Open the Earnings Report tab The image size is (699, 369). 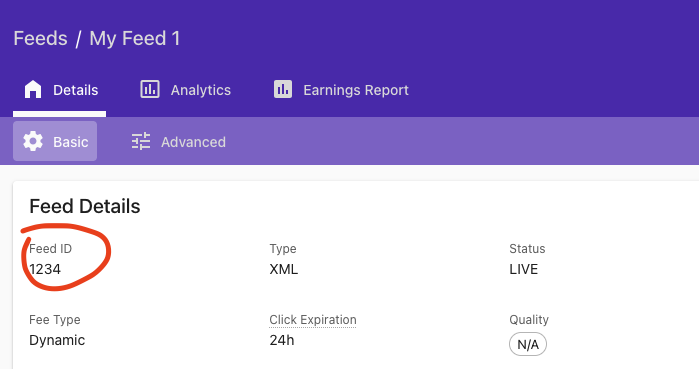[x=341, y=90]
